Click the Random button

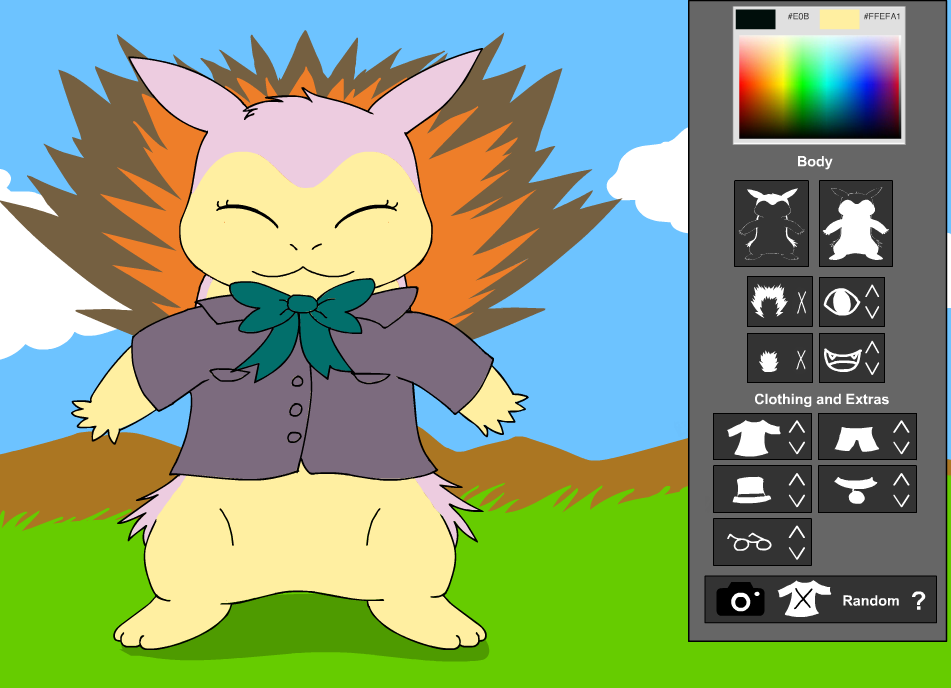(870, 601)
